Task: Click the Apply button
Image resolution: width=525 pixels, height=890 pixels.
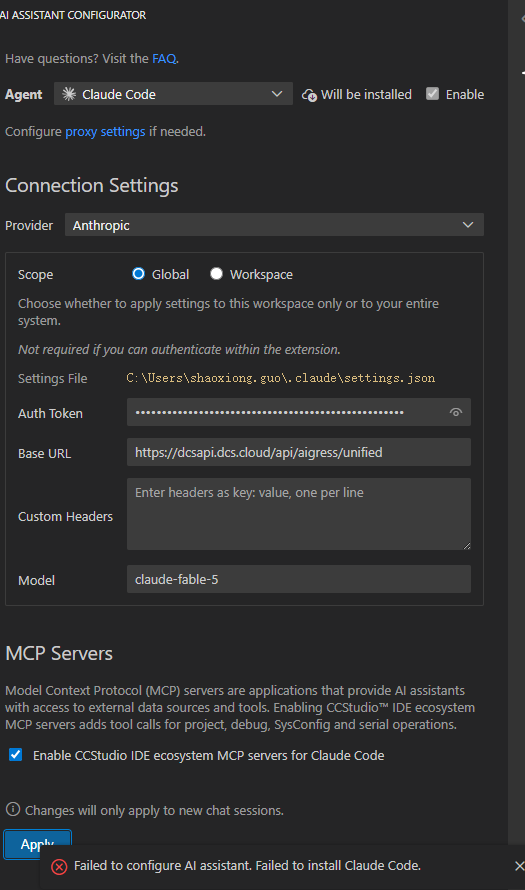Action: pyautogui.click(x=37, y=844)
